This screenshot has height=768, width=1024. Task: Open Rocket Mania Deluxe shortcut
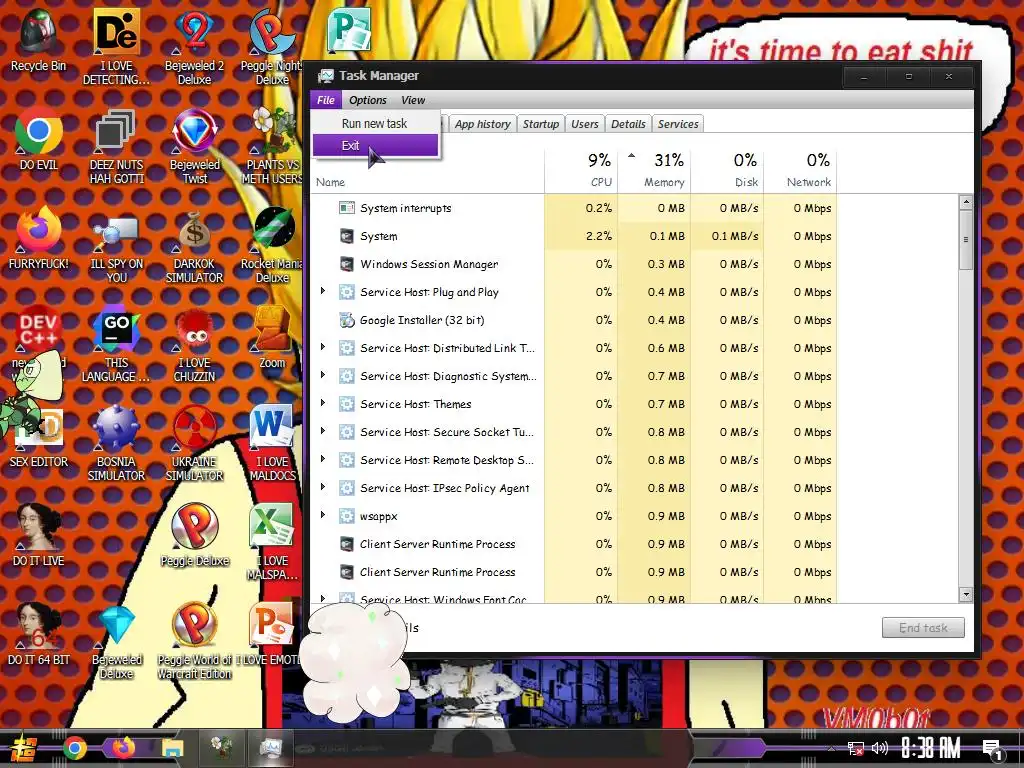point(272,245)
